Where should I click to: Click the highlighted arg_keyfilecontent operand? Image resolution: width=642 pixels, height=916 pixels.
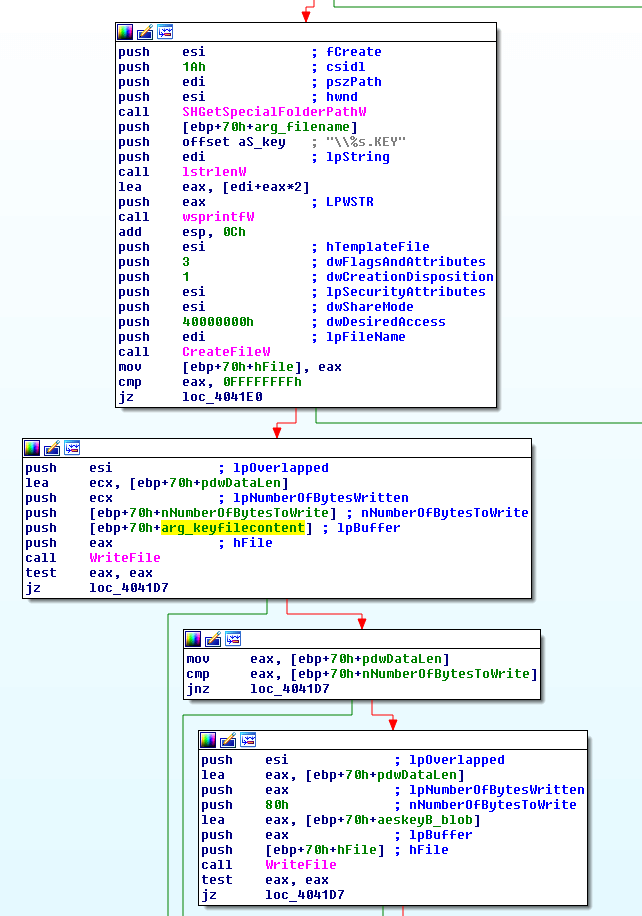(x=233, y=528)
